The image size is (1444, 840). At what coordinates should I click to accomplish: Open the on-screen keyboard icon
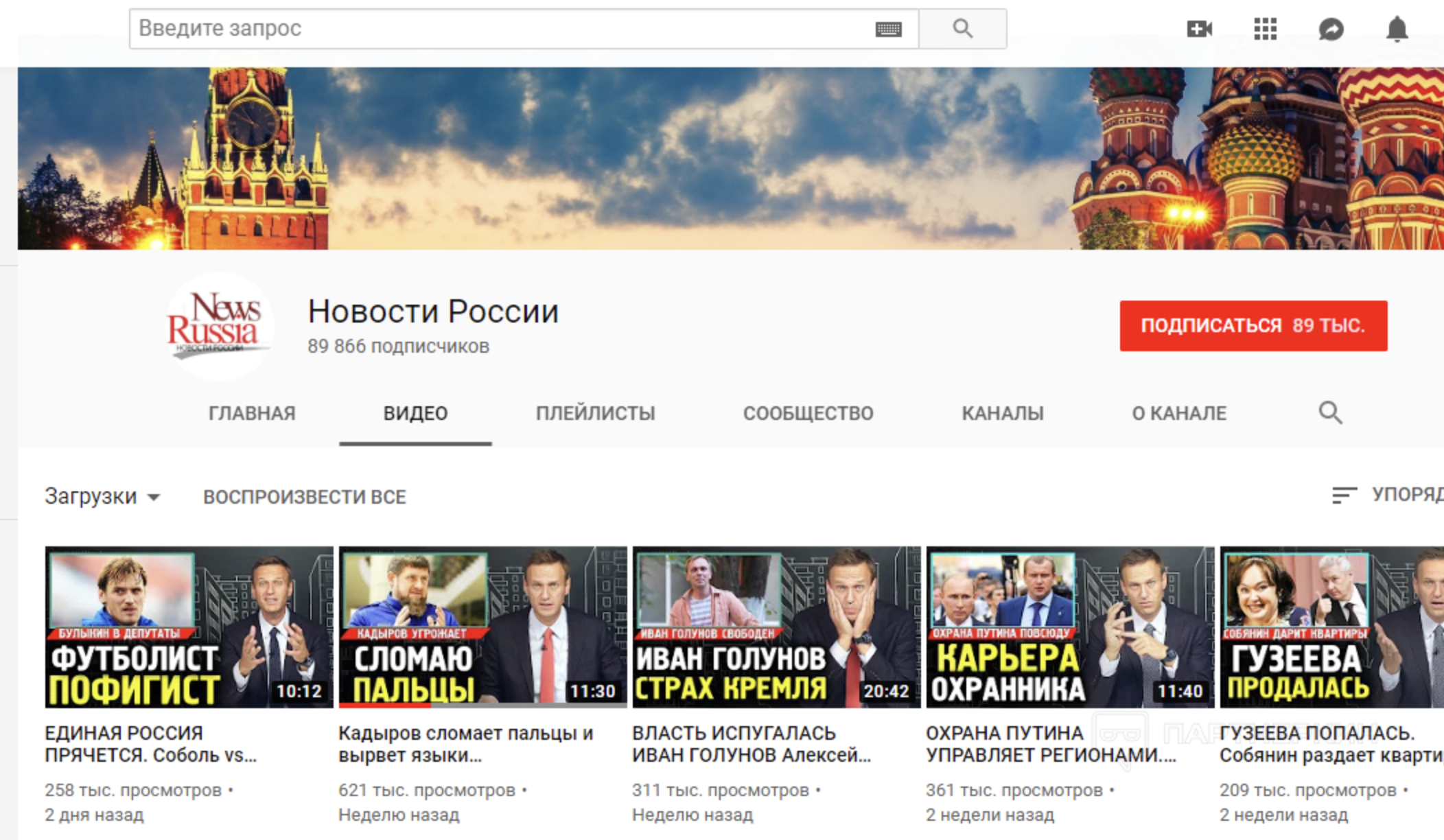(x=888, y=29)
